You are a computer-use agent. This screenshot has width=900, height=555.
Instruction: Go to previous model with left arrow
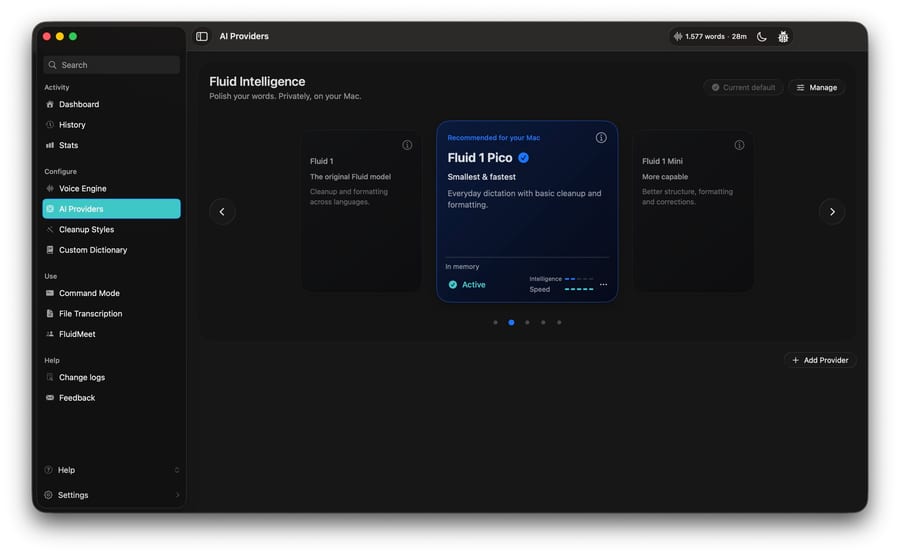[x=222, y=212]
